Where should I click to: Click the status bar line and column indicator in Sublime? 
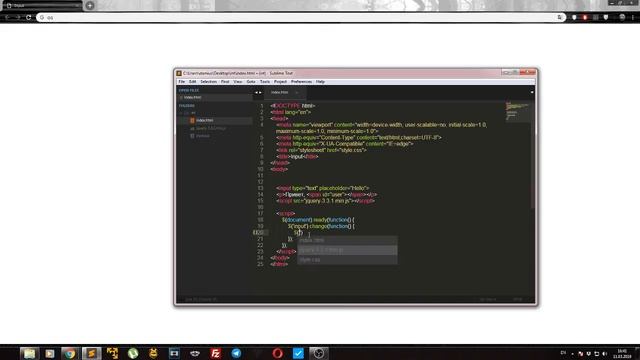pos(201,299)
